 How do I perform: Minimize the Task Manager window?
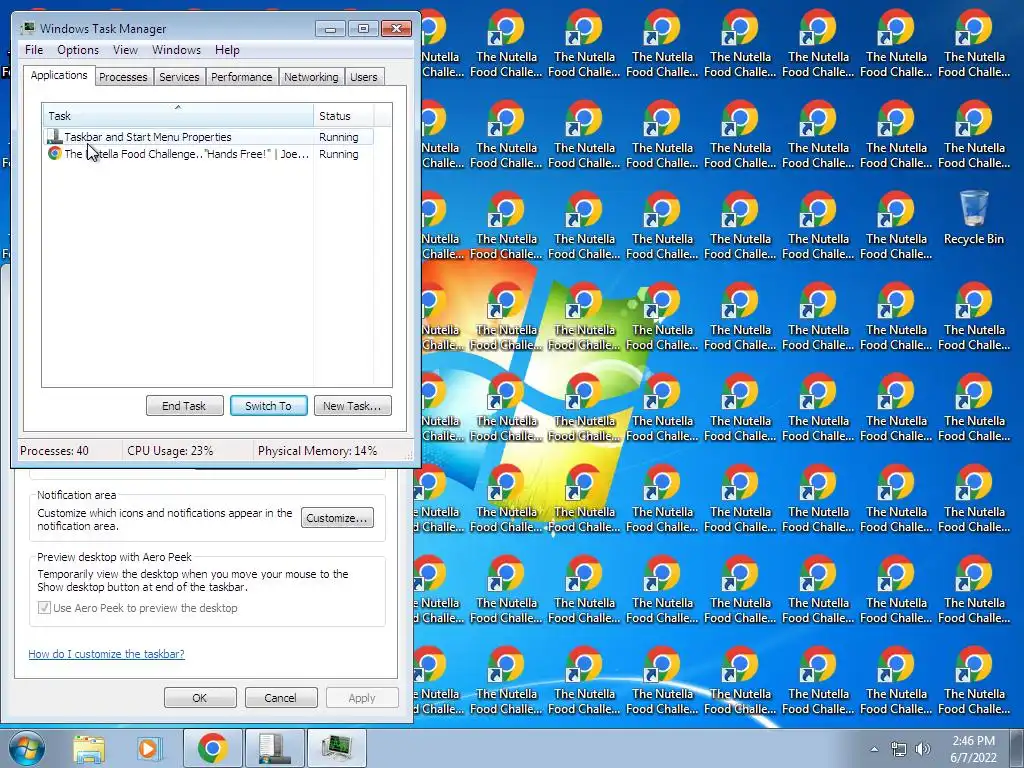tap(330, 28)
